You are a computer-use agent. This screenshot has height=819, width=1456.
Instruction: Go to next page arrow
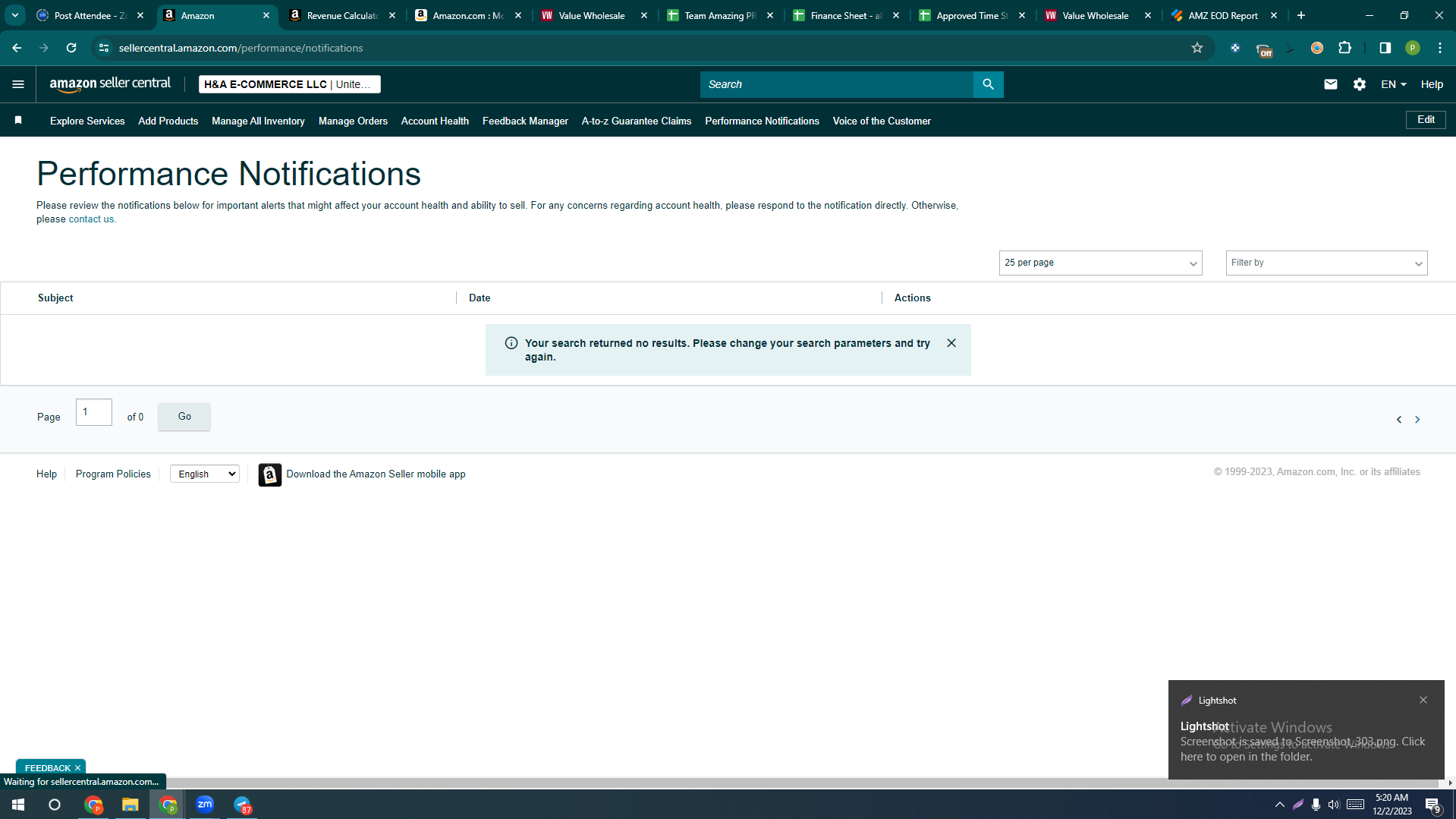1417,420
